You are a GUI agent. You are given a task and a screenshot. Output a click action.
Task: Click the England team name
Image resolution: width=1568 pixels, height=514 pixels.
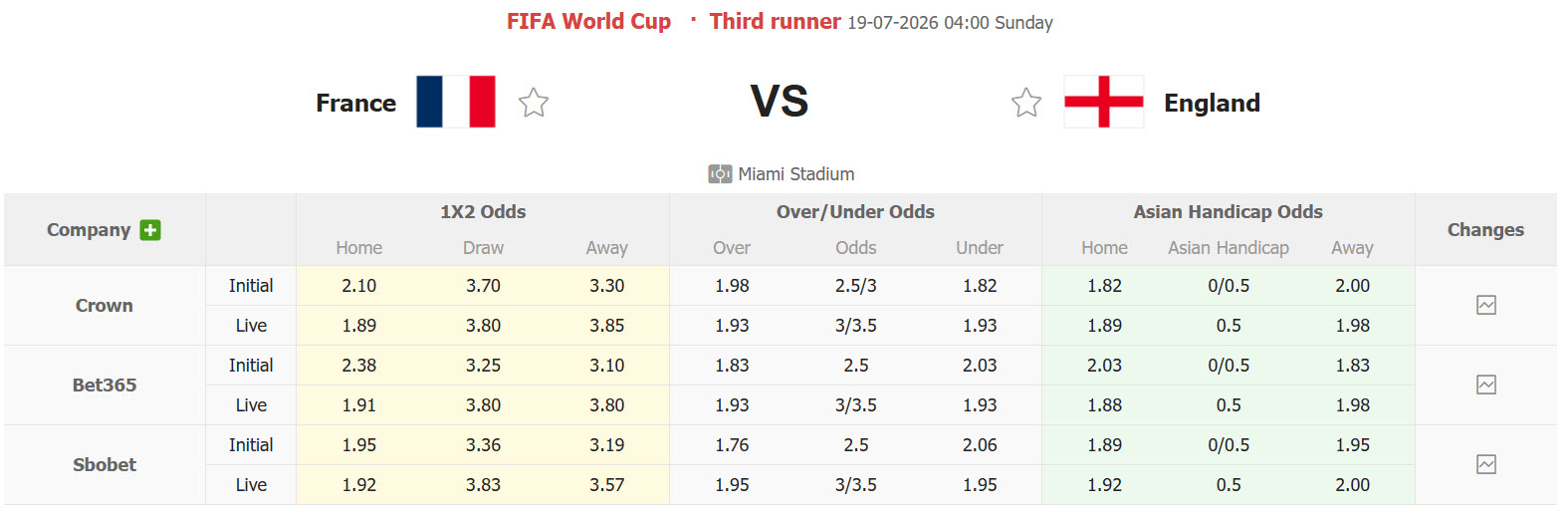(1212, 103)
